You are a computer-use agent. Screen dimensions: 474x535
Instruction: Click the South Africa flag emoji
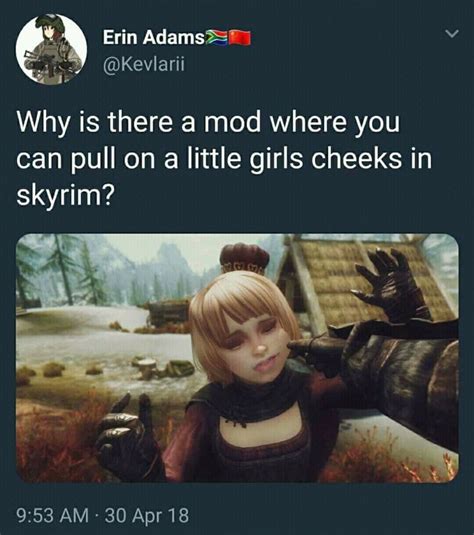pyautogui.click(x=216, y=38)
